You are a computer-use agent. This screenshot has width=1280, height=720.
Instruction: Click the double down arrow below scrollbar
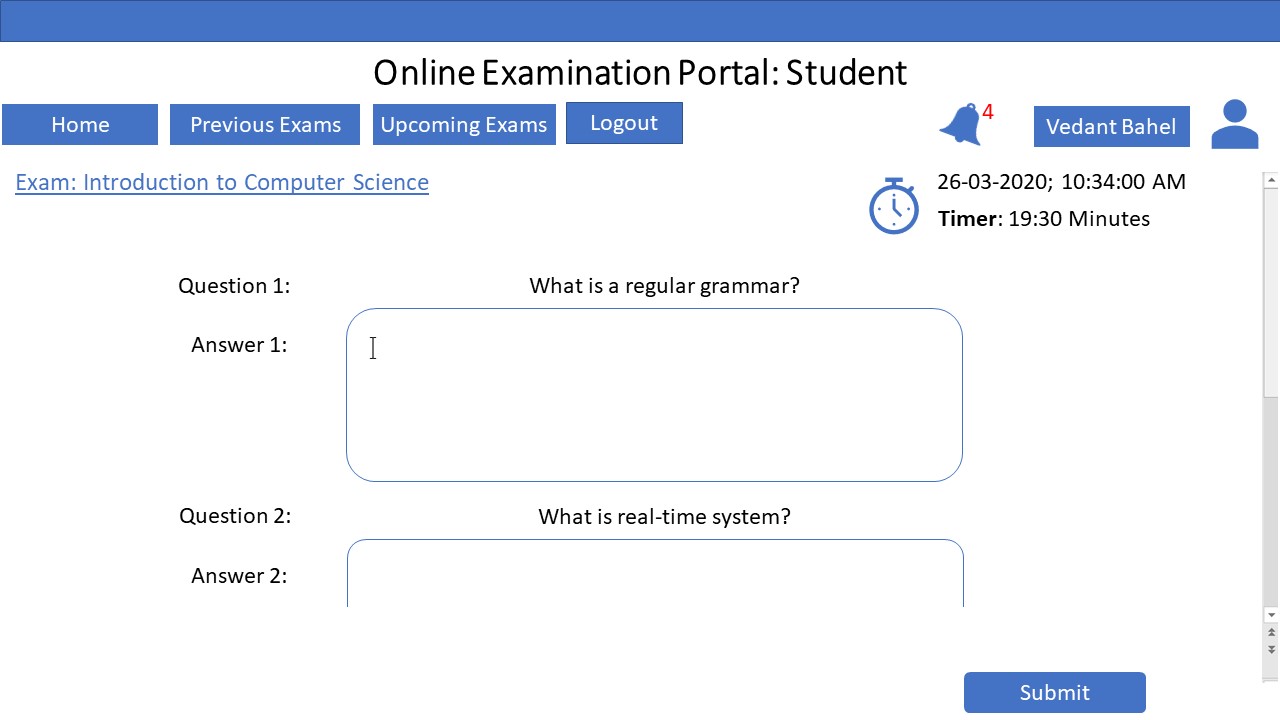1271,649
